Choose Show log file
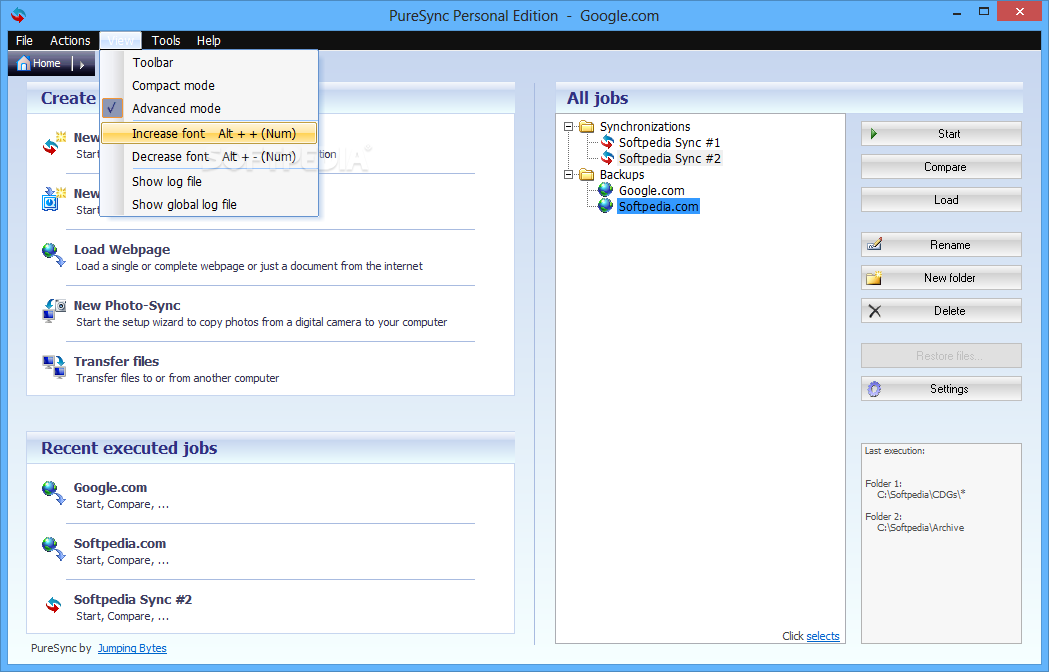 click(x=209, y=181)
